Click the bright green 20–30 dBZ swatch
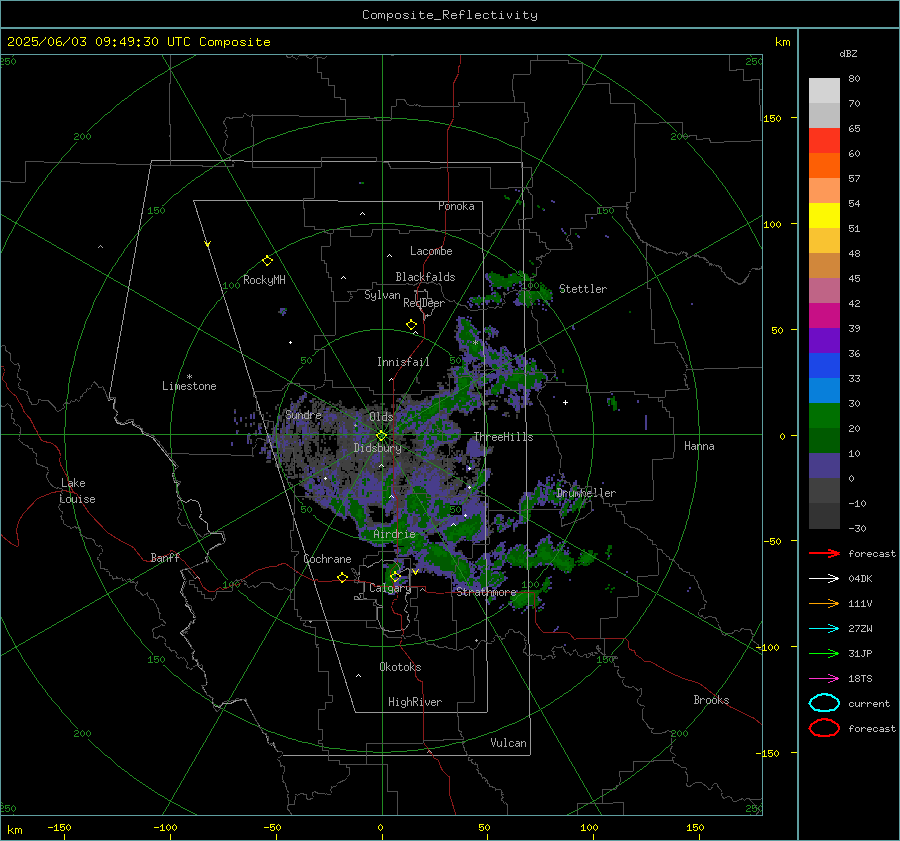The width and height of the screenshot is (900, 841). point(824,416)
